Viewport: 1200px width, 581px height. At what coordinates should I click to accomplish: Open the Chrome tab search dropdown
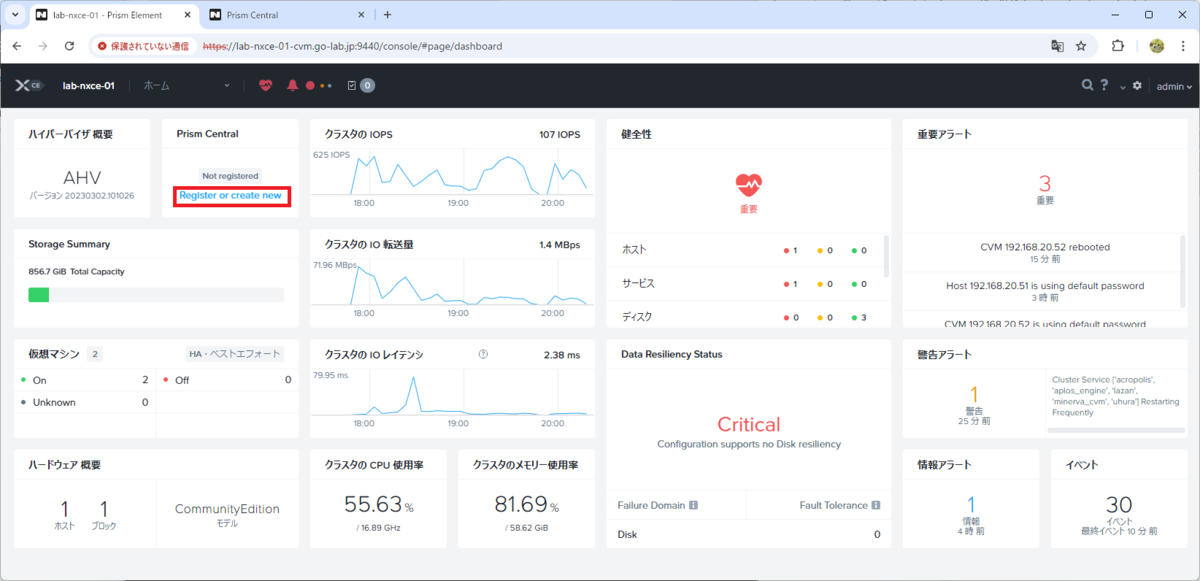click(15, 15)
